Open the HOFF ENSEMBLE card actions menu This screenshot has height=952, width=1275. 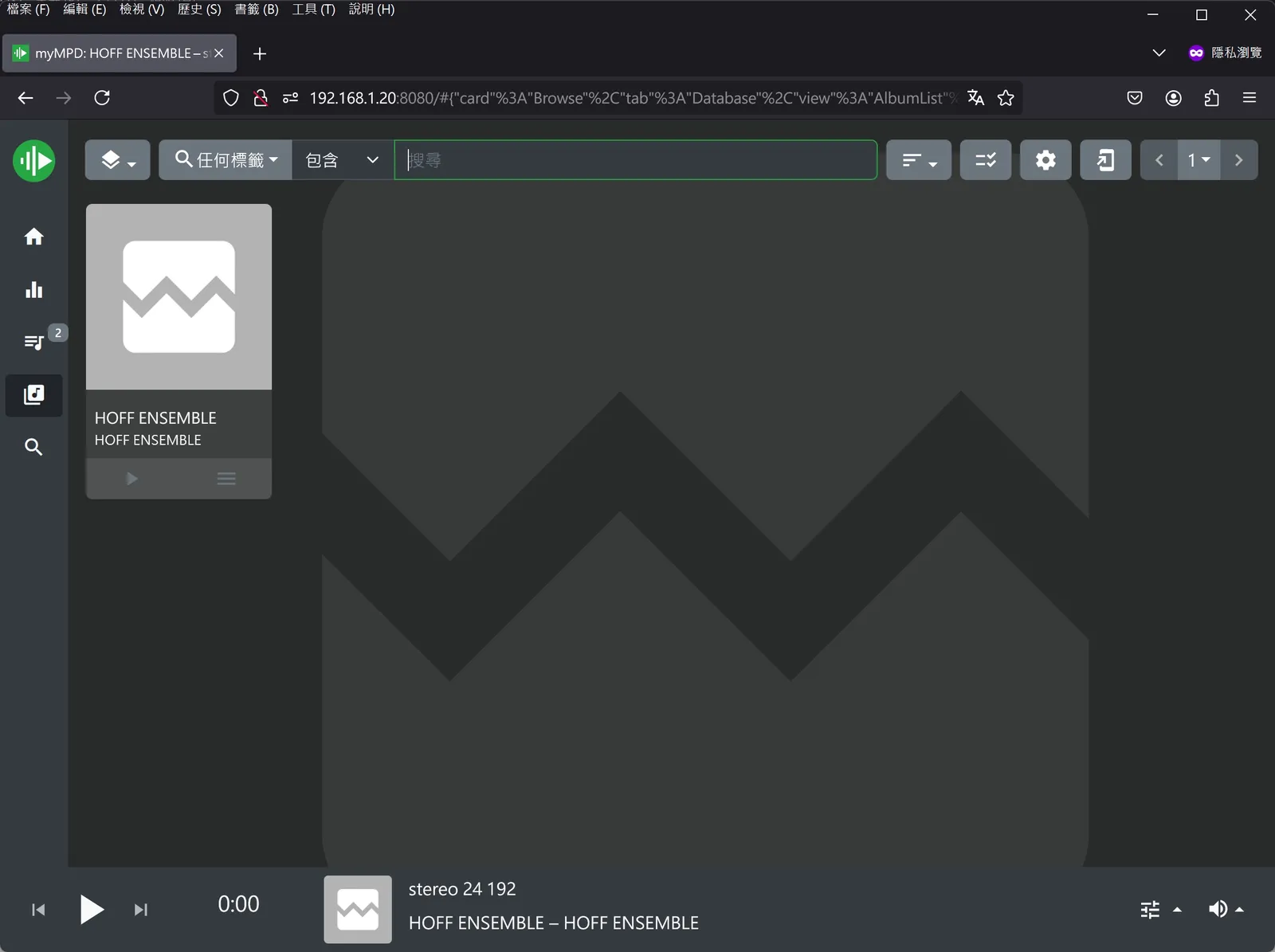[226, 478]
